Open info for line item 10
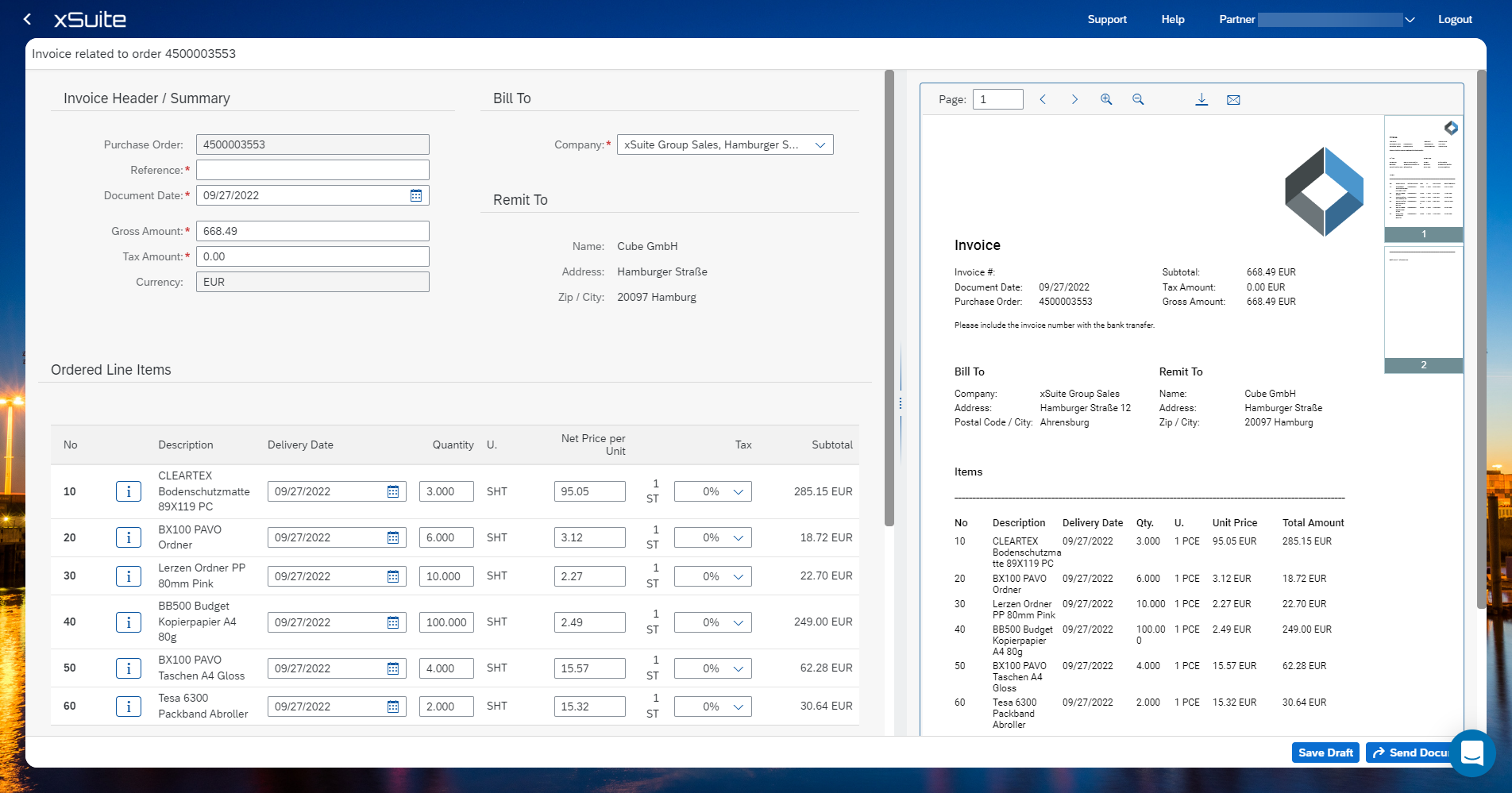This screenshot has width=1512, height=793. pyautogui.click(x=128, y=491)
